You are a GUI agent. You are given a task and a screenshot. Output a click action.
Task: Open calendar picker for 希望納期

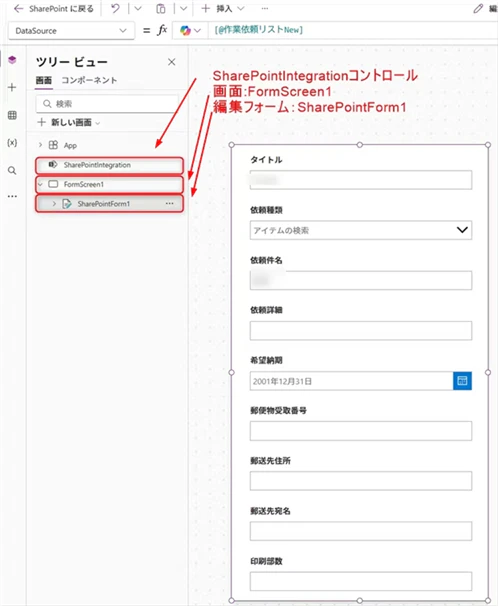click(x=462, y=381)
